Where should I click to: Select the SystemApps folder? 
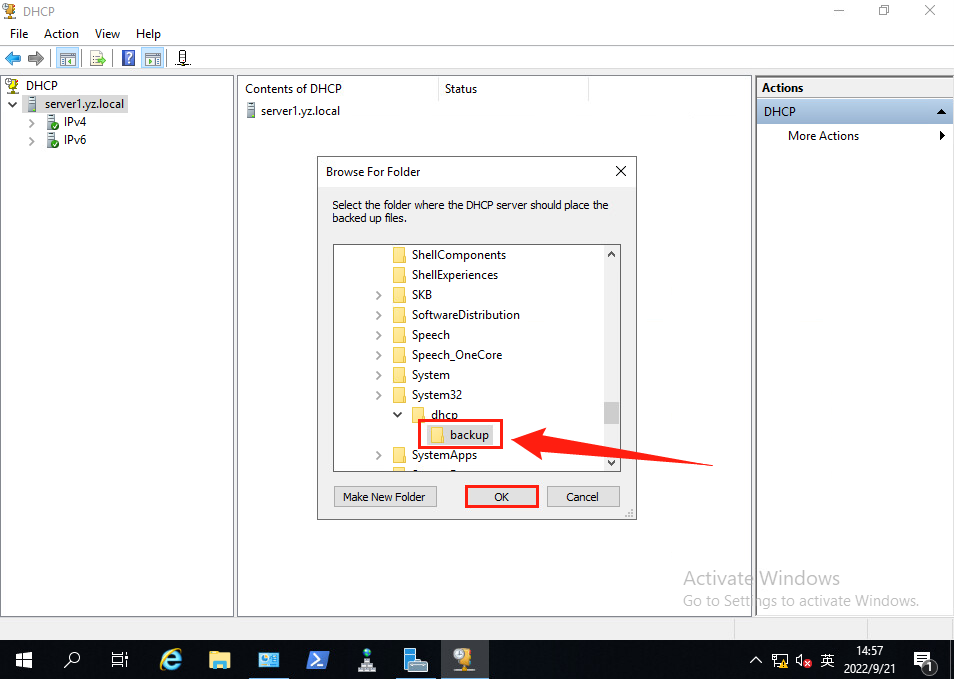[444, 455]
